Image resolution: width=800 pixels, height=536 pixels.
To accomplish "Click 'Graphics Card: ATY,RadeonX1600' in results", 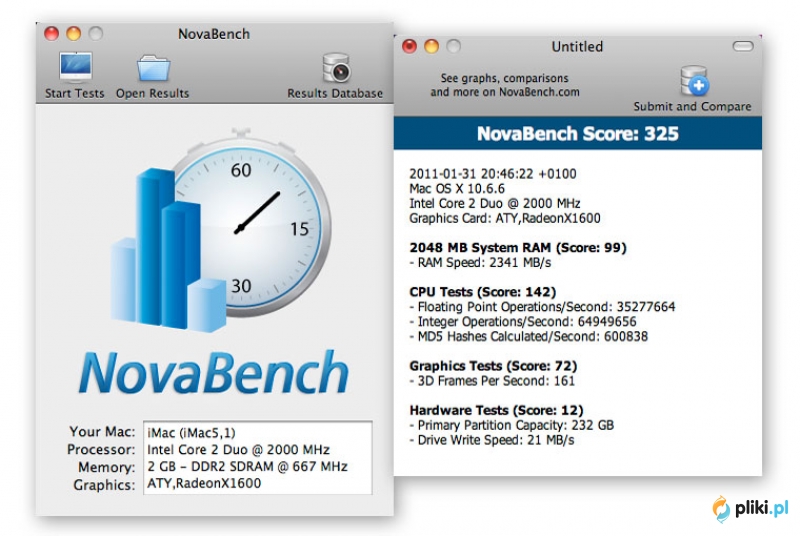I will [x=505, y=218].
